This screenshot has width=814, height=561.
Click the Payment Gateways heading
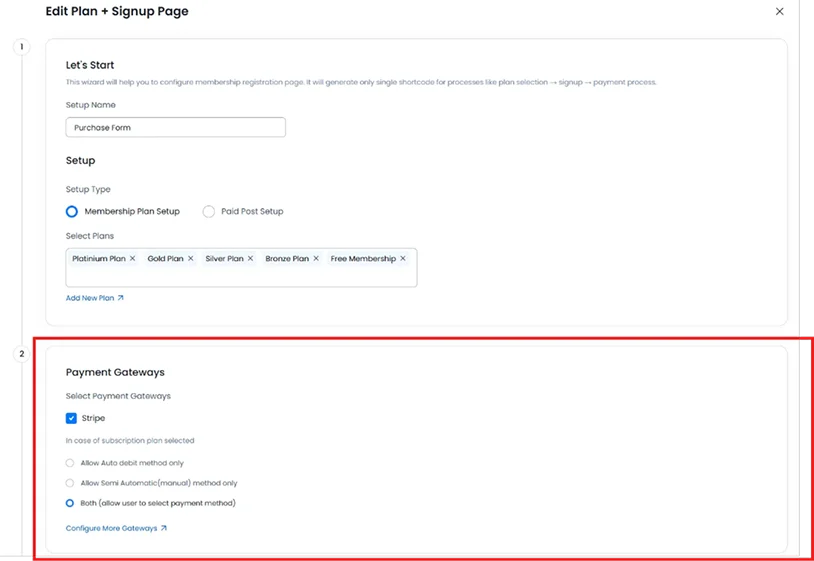[x=115, y=373]
